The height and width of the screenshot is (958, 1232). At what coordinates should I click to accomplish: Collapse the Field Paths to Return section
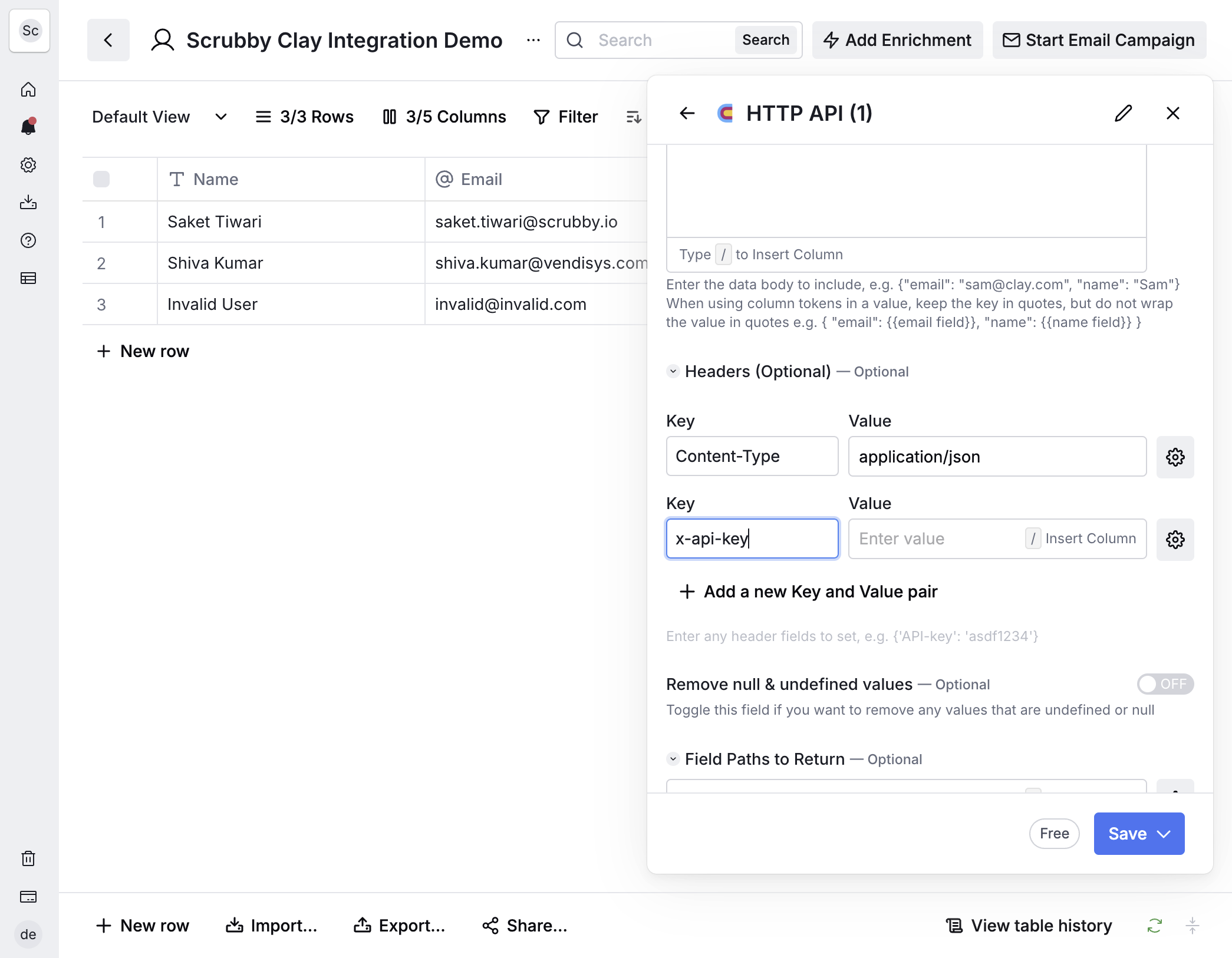[673, 759]
